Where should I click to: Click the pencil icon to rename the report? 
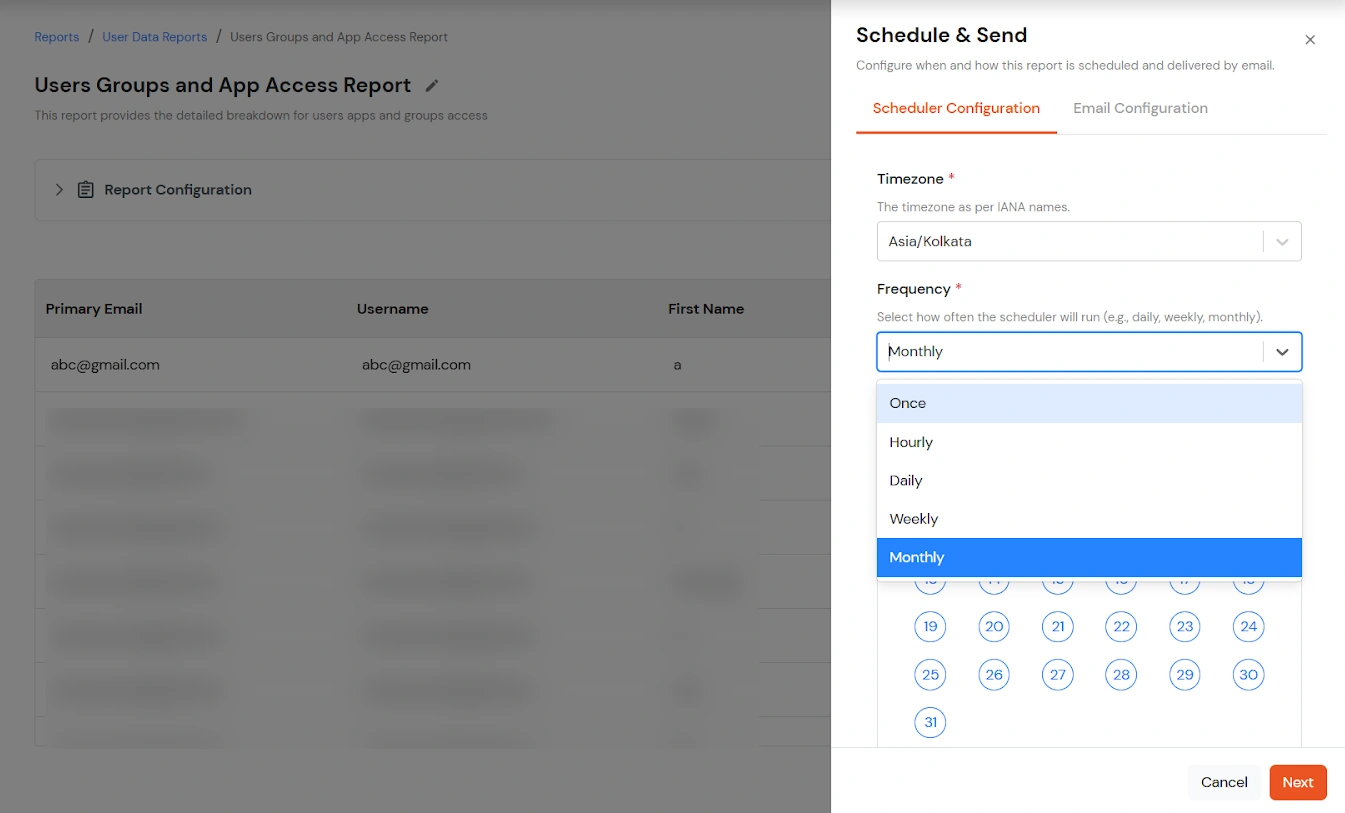click(x=431, y=85)
